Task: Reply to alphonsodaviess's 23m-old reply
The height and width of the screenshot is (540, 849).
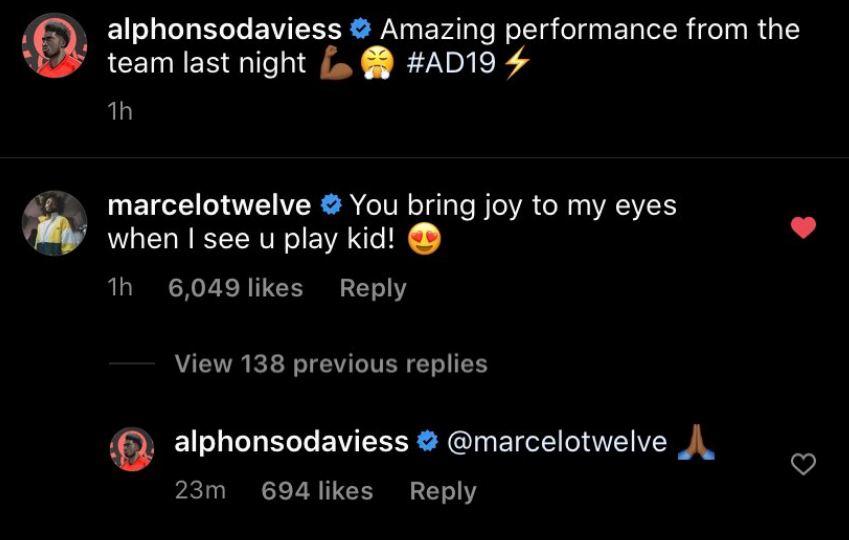Action: coord(443,491)
